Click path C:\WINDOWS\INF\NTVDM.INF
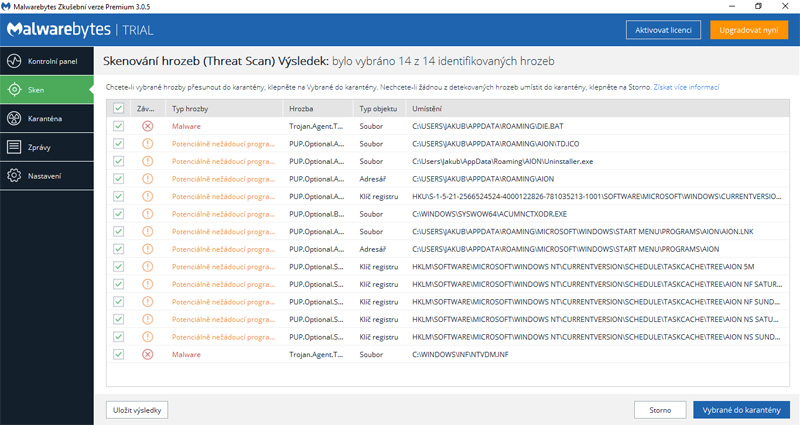Image resolution: width=800 pixels, height=425 pixels. pos(460,354)
